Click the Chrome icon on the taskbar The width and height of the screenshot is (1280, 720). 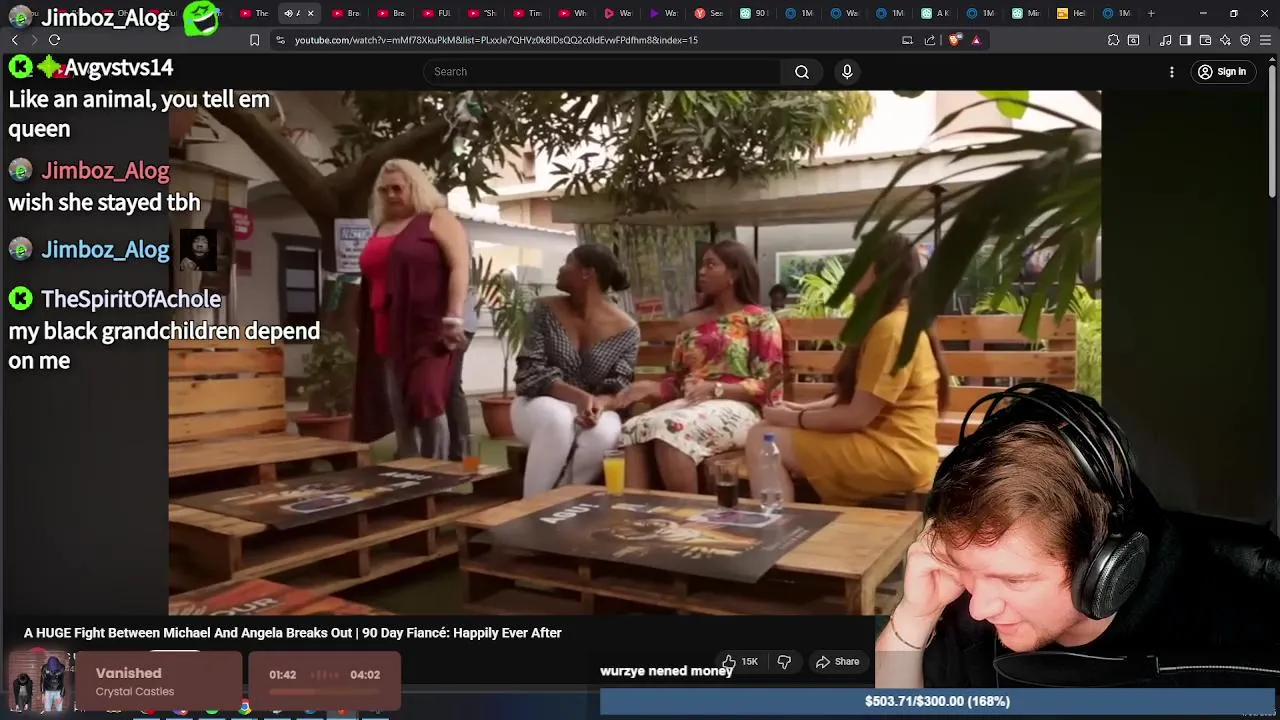point(244,708)
